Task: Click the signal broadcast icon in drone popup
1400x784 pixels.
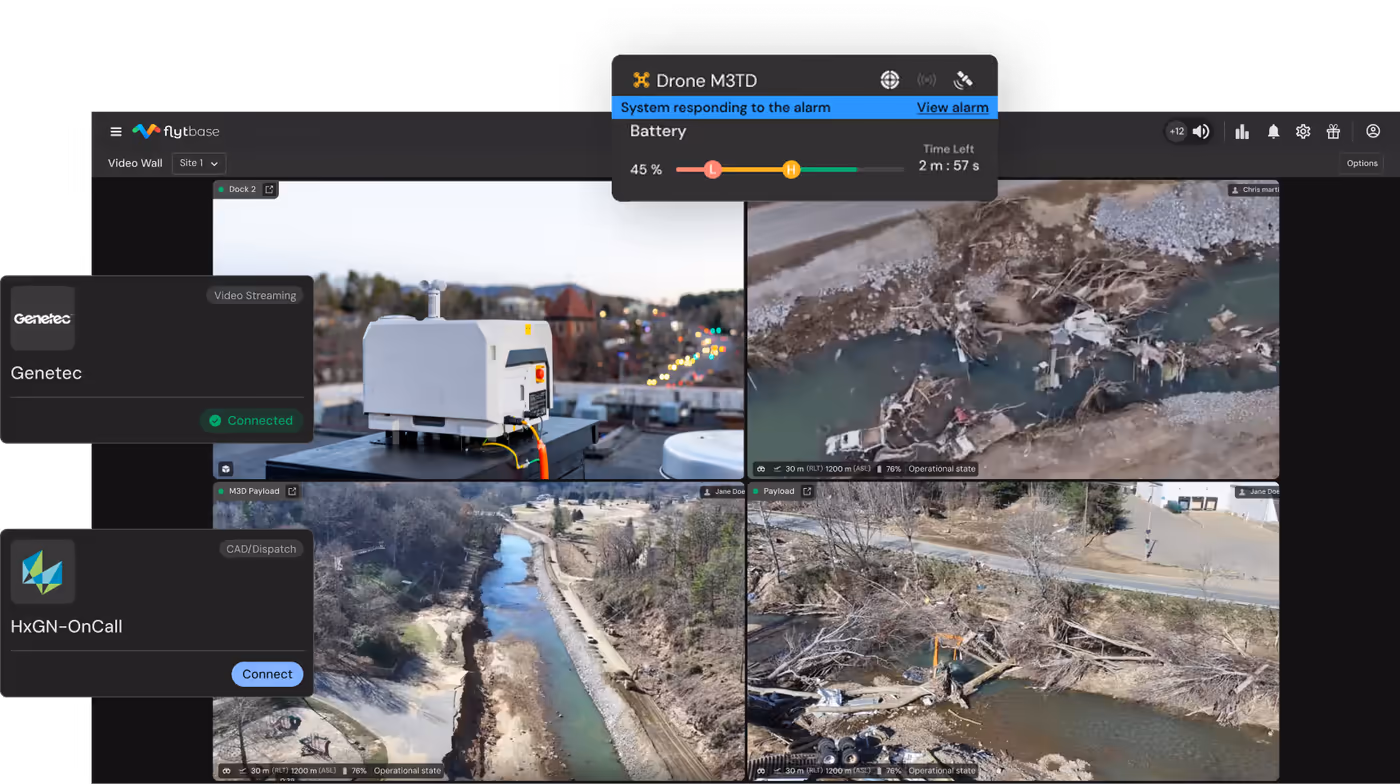Action: 927,80
